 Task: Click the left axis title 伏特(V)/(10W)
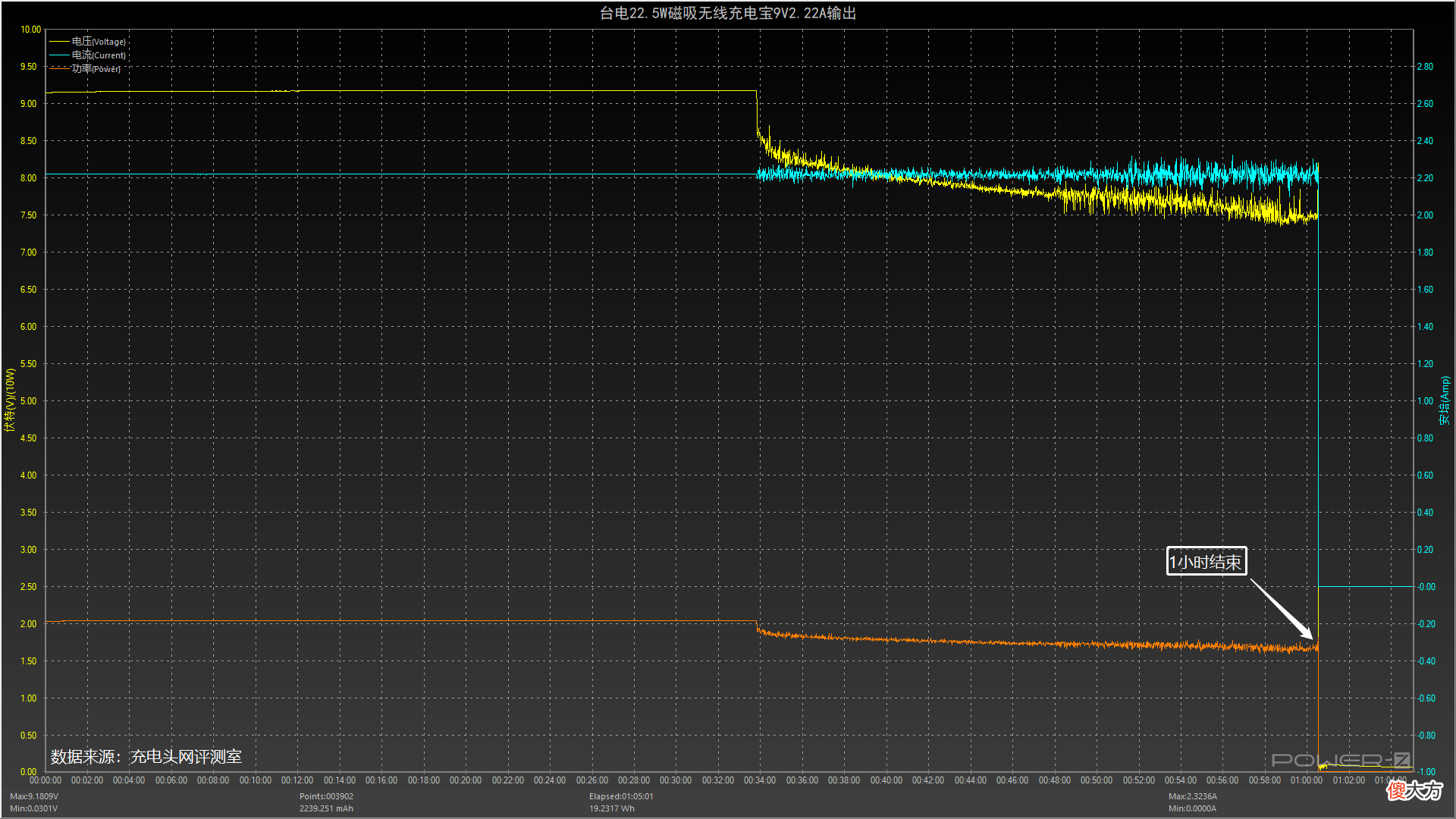pos(10,400)
